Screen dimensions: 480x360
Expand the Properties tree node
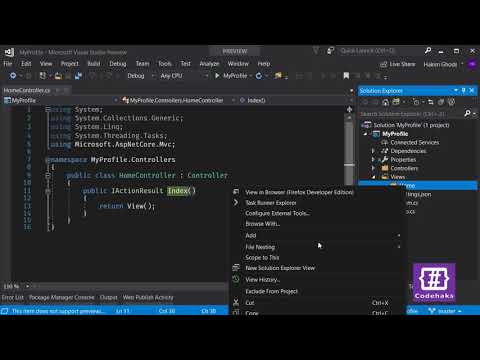point(373,160)
